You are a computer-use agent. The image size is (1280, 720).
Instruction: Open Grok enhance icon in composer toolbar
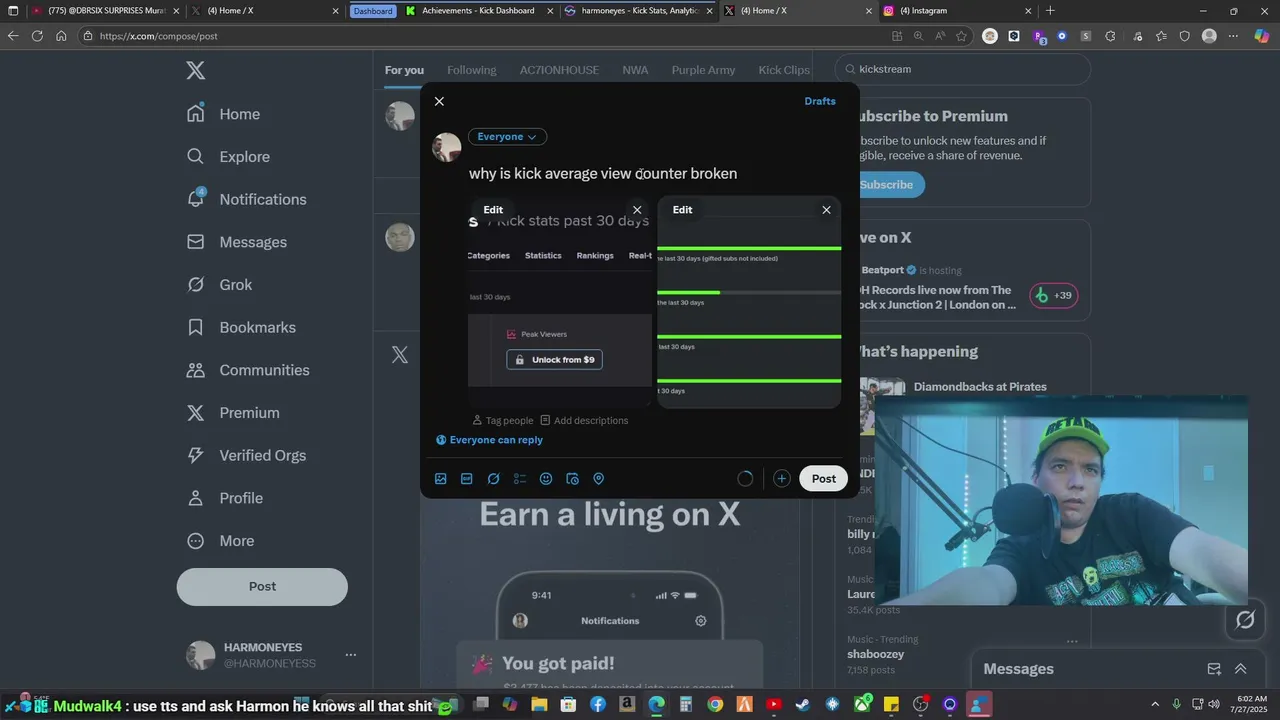pyautogui.click(x=493, y=479)
